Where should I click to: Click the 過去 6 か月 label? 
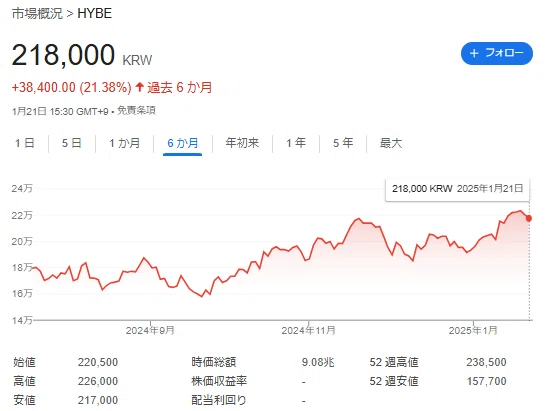[179, 87]
